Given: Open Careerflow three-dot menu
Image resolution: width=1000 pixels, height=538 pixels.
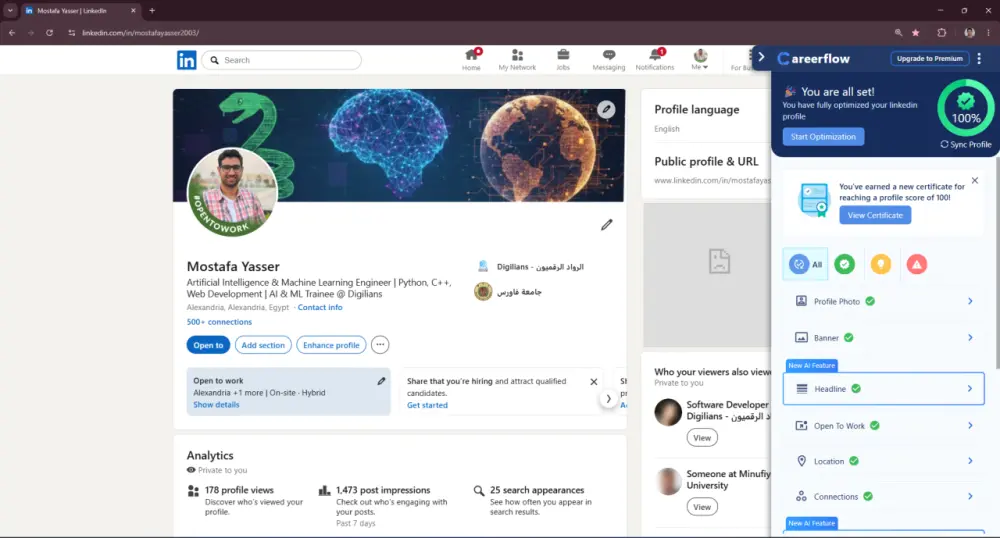Looking at the screenshot, I should click(x=980, y=59).
